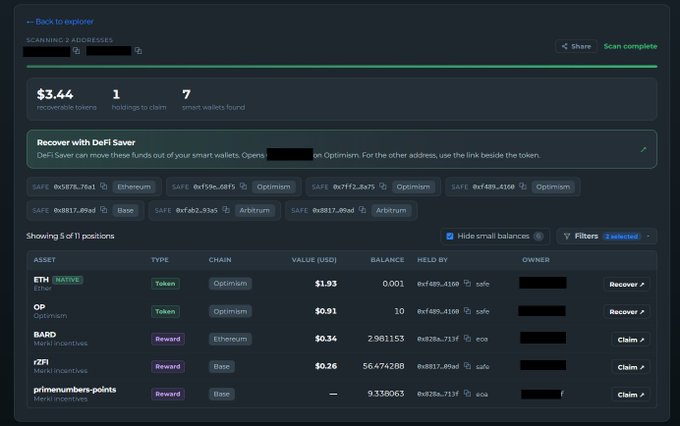Click the Token type badge in OP row
680x426 pixels.
(165, 311)
